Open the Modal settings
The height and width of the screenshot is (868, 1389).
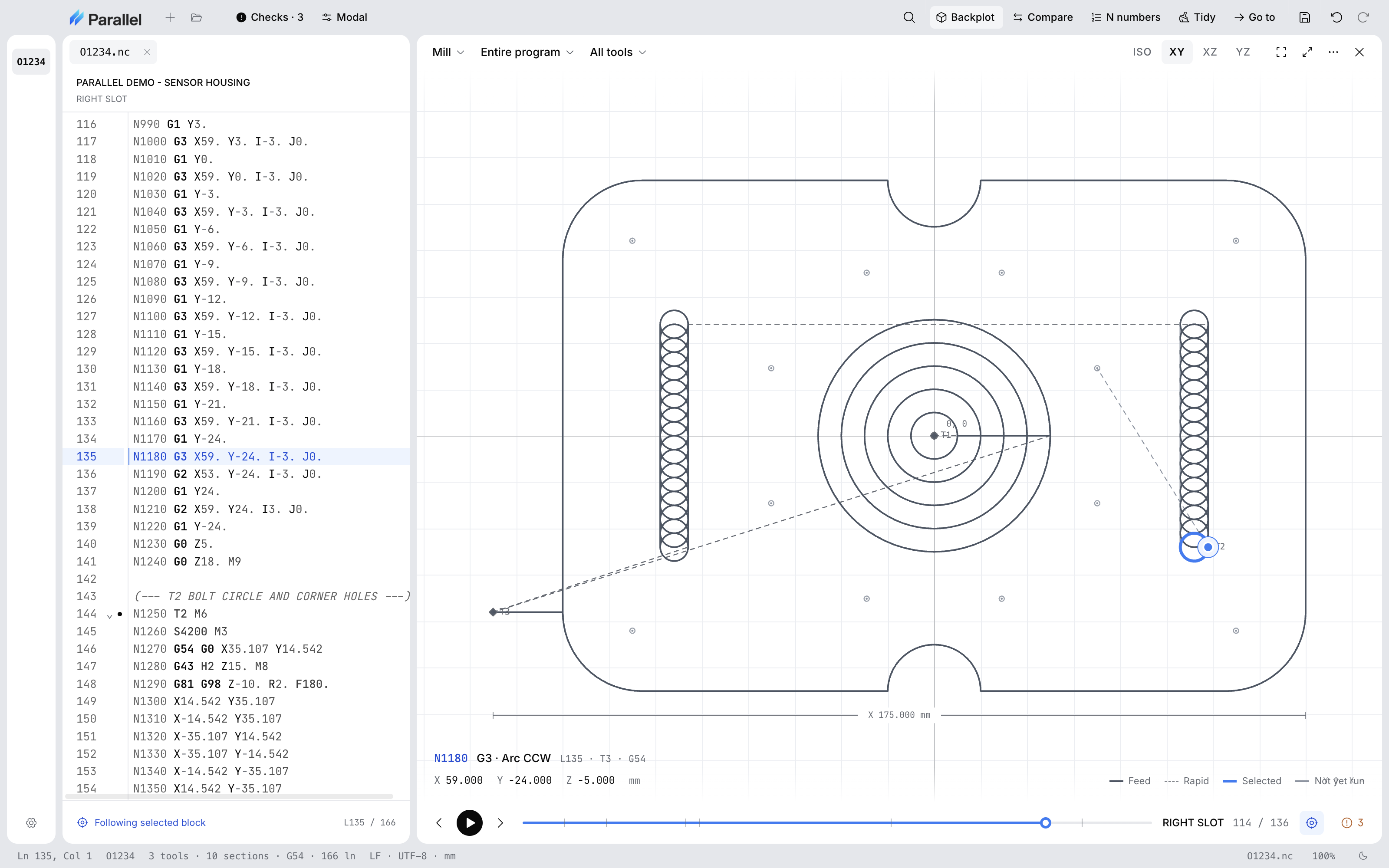[x=344, y=18]
